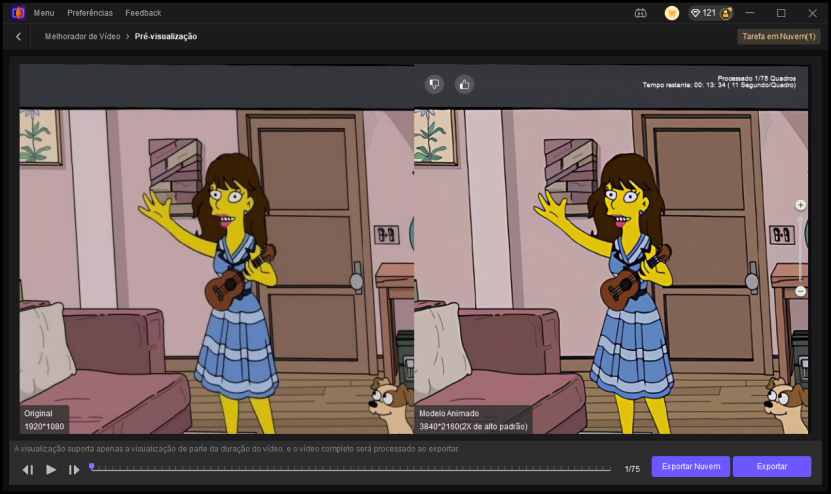831x494 pixels.
Task: Go back with the arrow icon
Action: 19,37
